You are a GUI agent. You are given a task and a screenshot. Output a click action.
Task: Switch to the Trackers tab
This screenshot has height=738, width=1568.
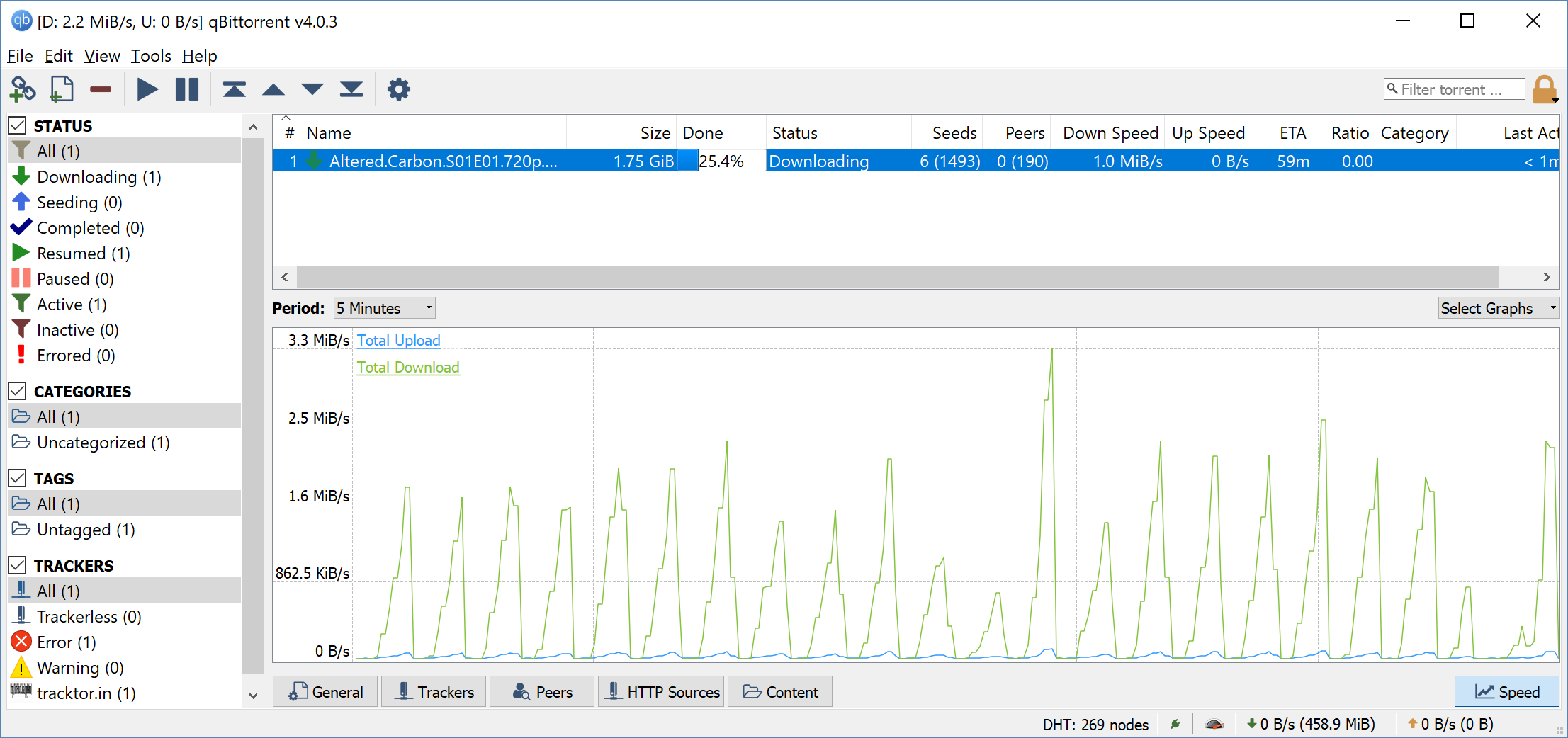click(434, 692)
